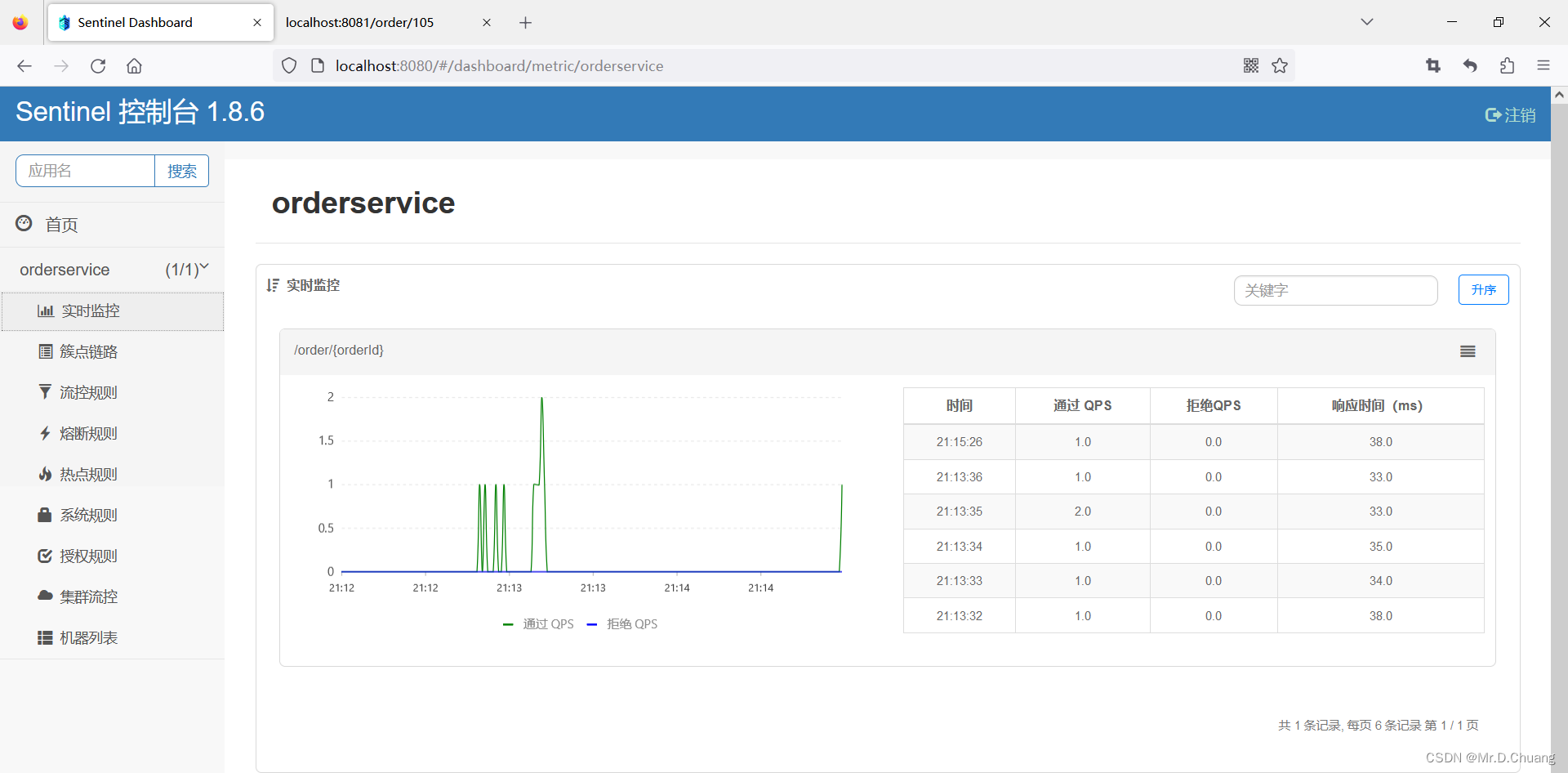Open a new browser tab
Screen dimensions: 1568x773
pyautogui.click(x=526, y=23)
